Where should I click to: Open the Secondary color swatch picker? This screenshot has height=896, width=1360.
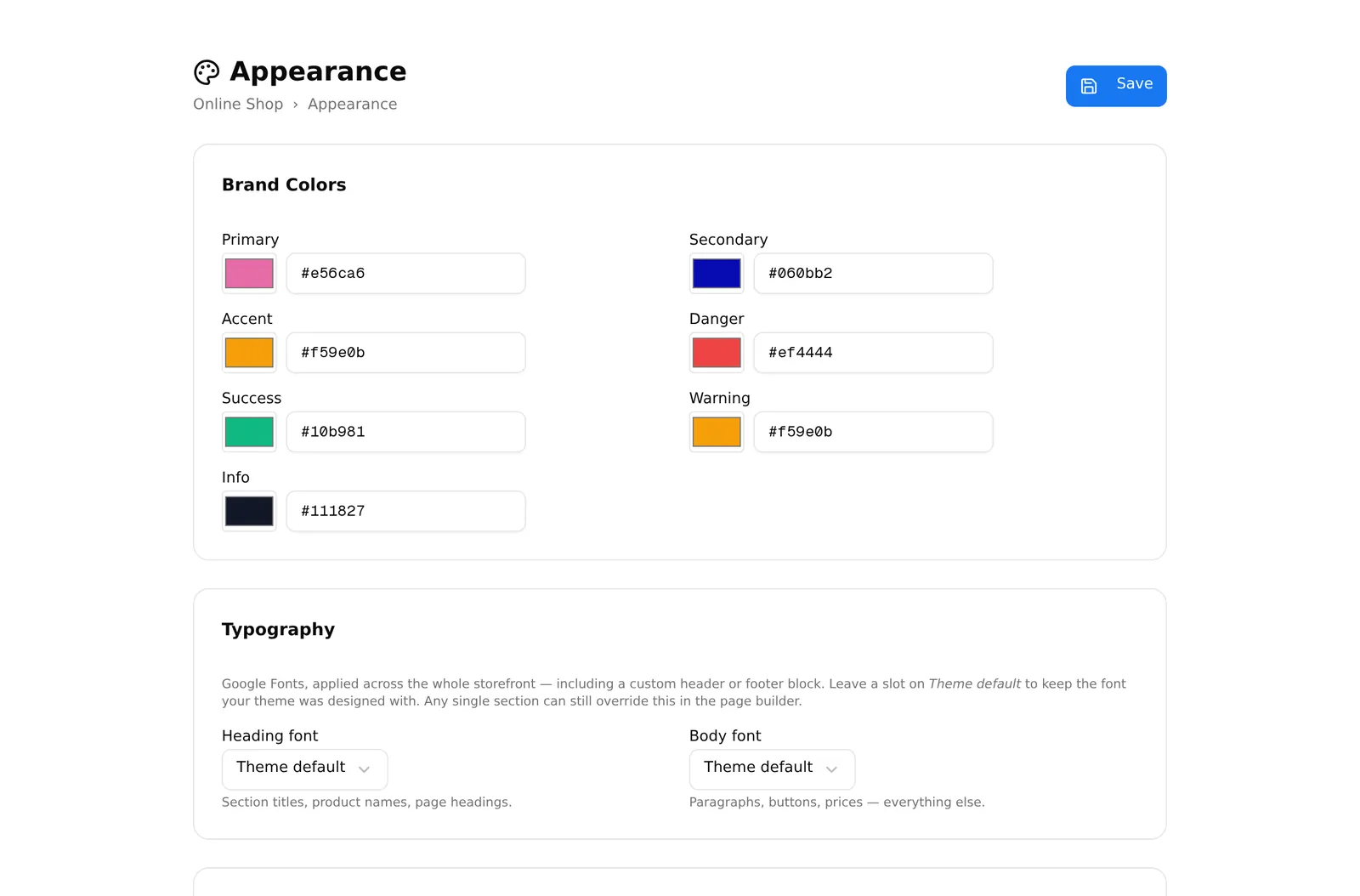click(717, 274)
